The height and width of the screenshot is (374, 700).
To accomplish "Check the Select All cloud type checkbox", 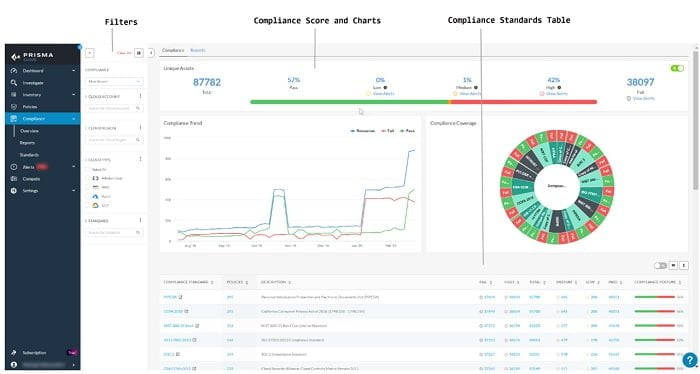I will (88, 170).
